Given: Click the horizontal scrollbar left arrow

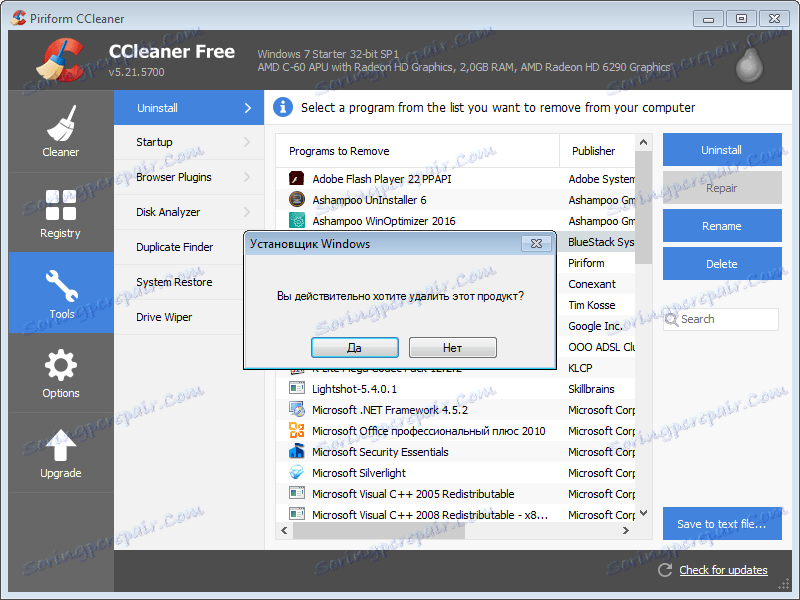Looking at the screenshot, I should (x=284, y=531).
